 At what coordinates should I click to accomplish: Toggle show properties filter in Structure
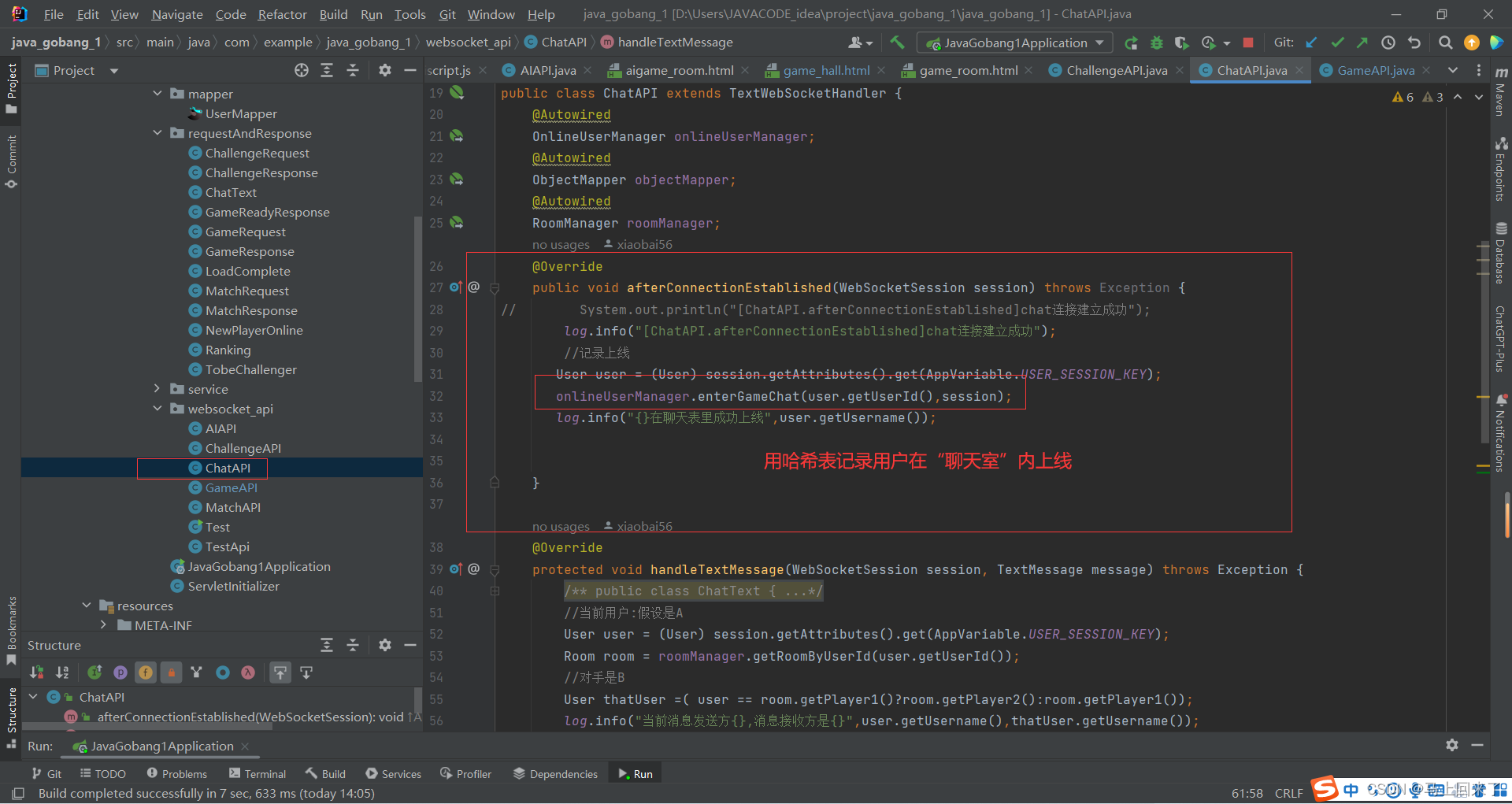pyautogui.click(x=120, y=672)
